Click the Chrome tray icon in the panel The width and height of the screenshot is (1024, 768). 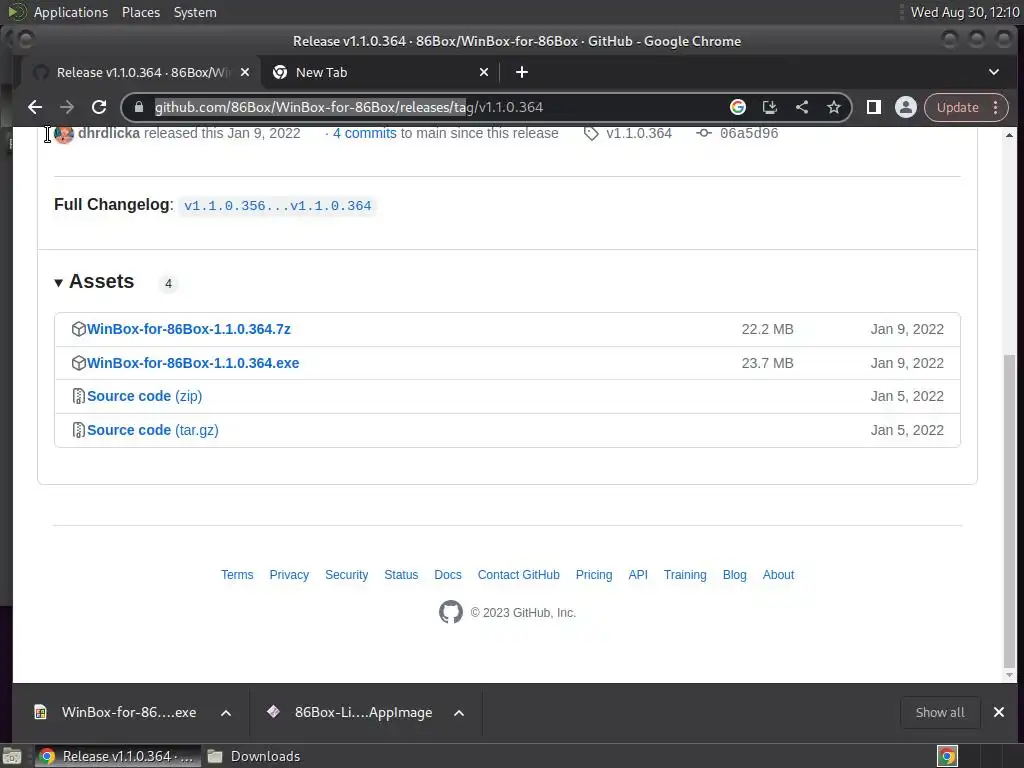947,756
